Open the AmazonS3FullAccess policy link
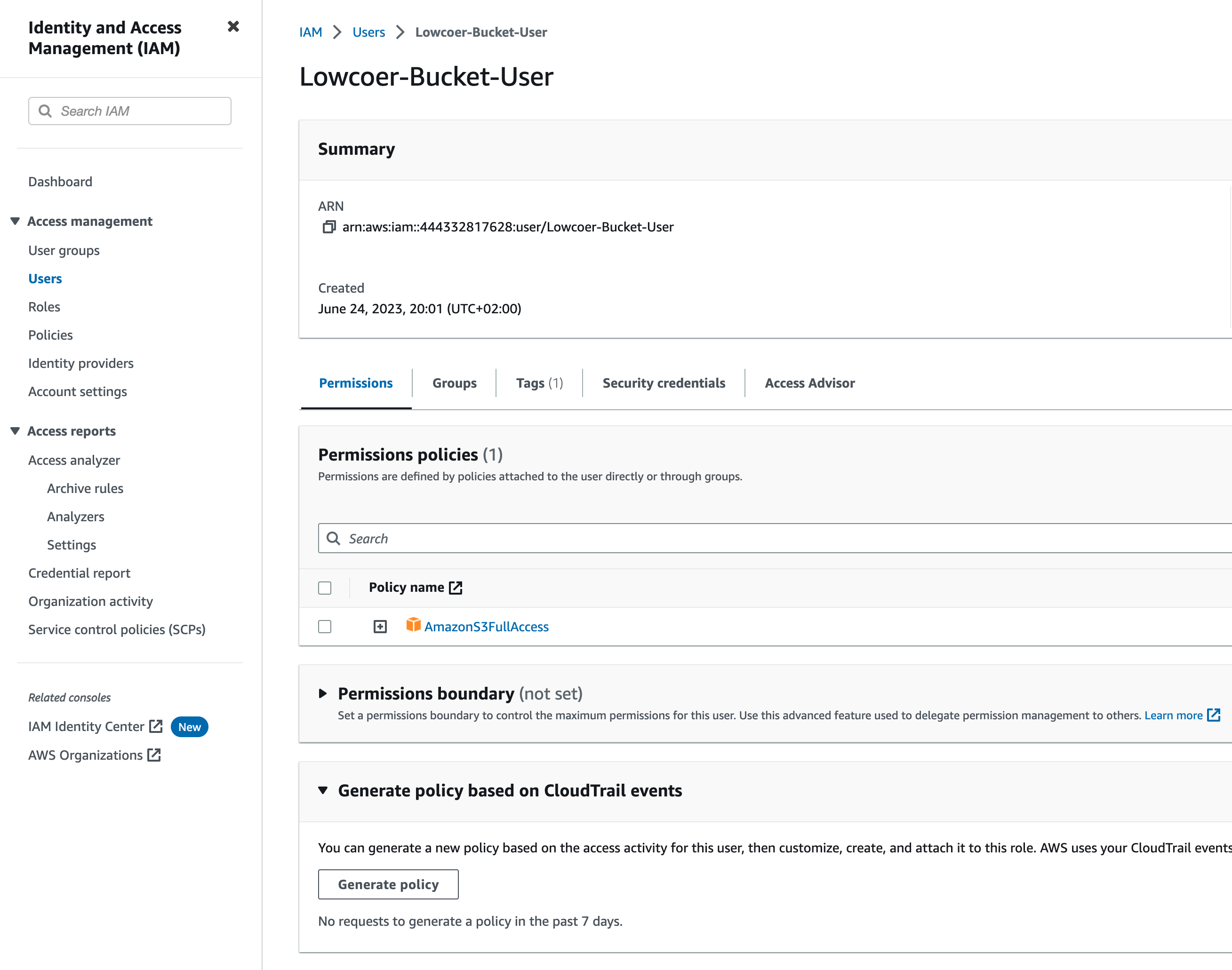The image size is (1232, 970). pyautogui.click(x=486, y=627)
